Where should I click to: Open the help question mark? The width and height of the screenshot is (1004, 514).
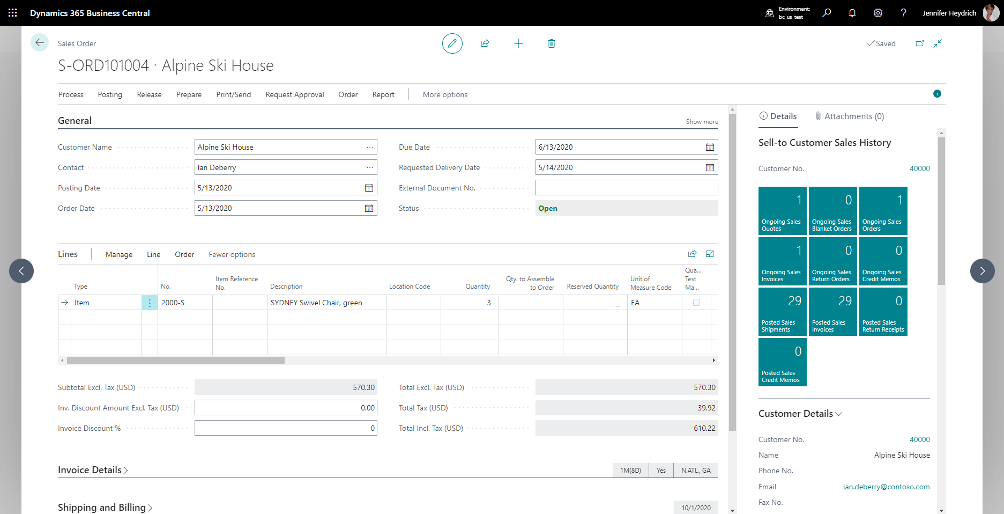(903, 13)
